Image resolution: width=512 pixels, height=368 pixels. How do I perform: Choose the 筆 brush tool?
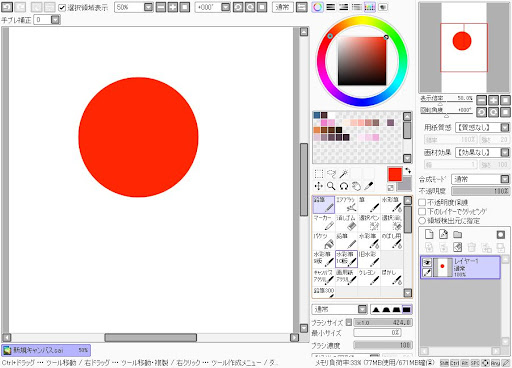369,204
